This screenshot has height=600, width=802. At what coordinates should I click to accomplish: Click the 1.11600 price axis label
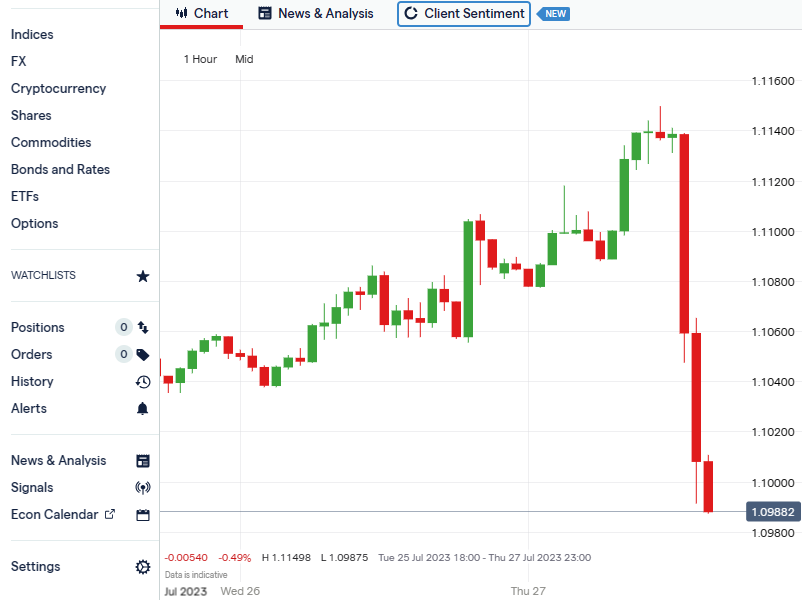[773, 81]
